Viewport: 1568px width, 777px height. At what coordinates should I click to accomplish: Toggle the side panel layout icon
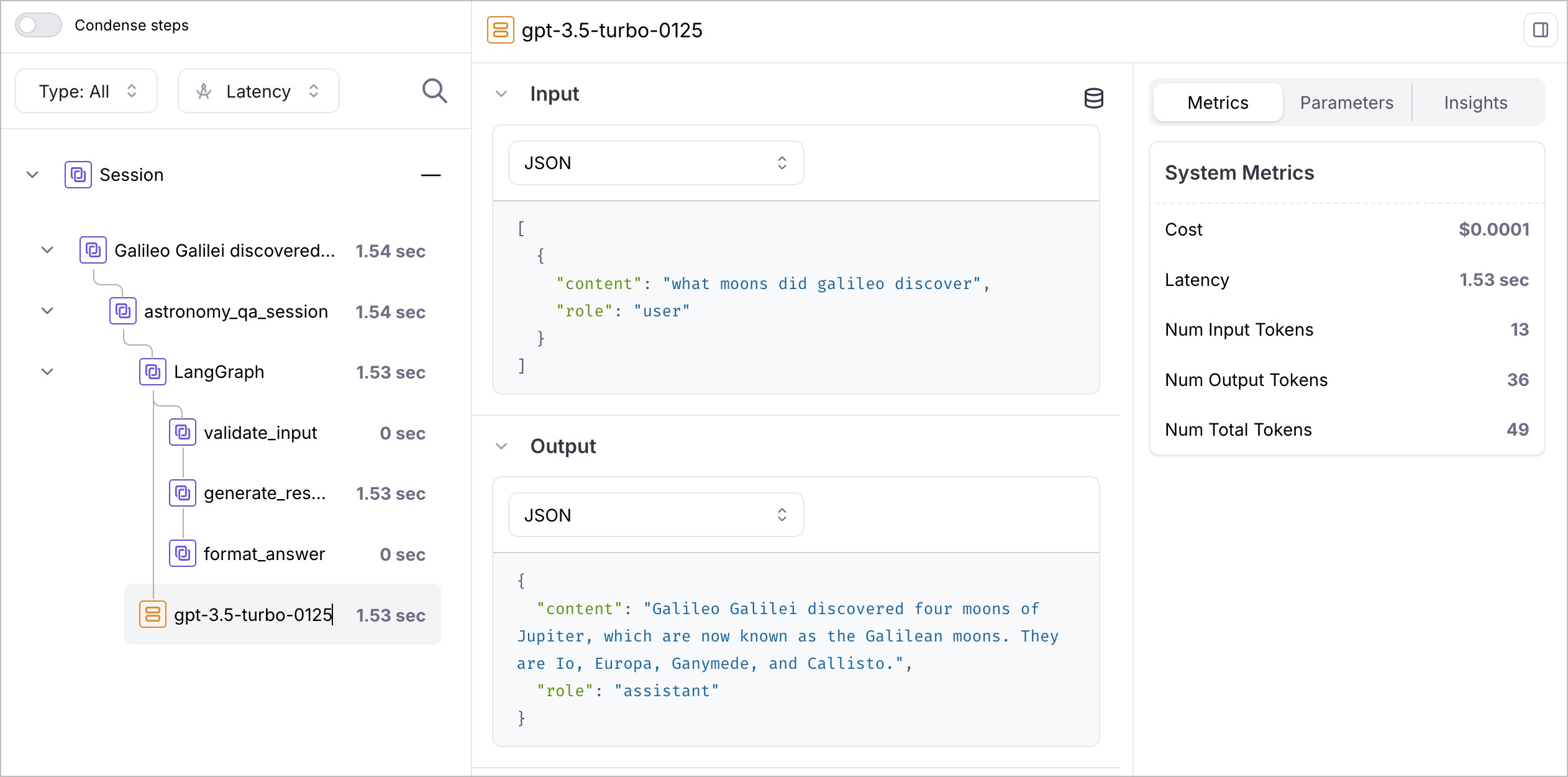1540,30
